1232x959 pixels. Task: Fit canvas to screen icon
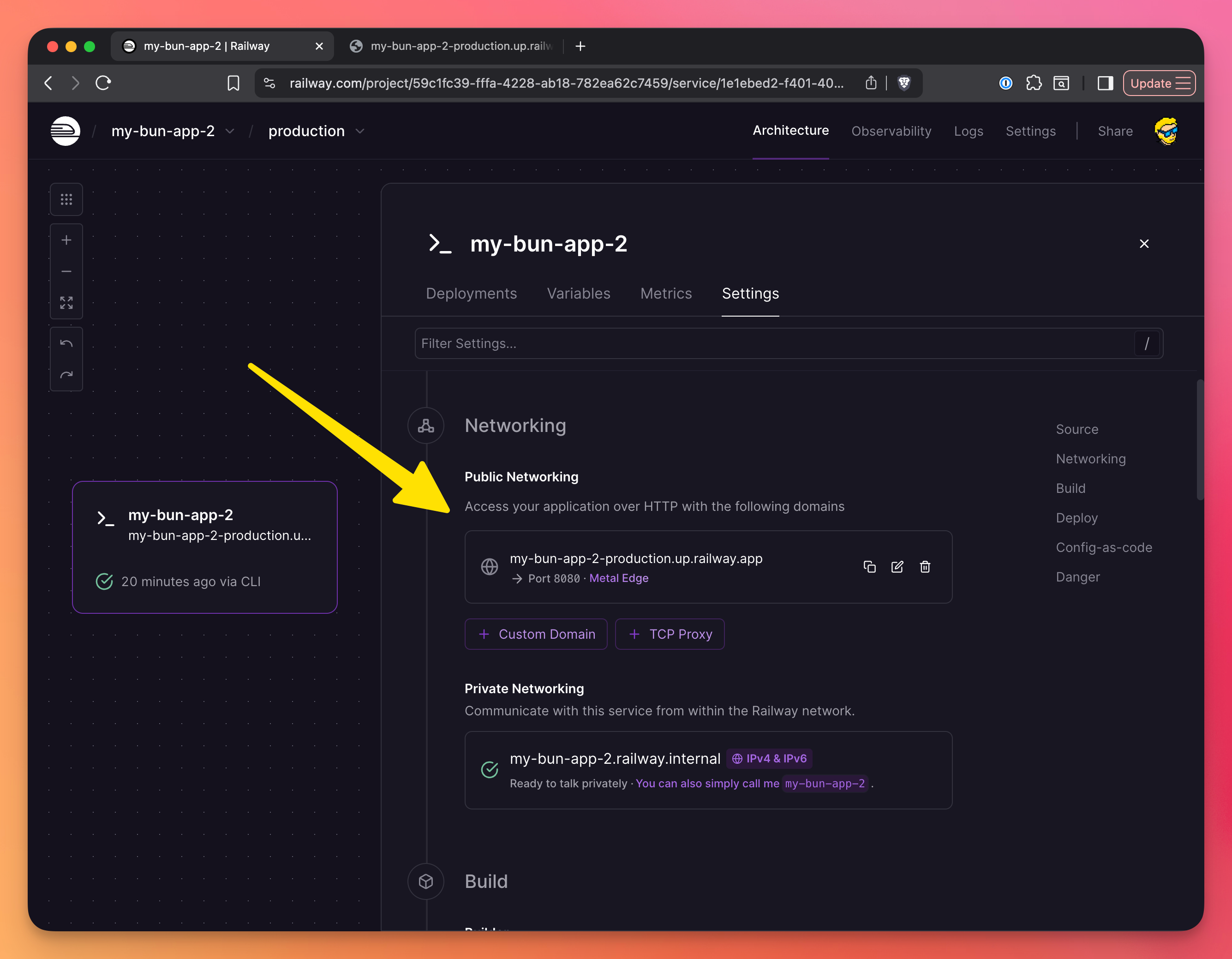coord(66,303)
